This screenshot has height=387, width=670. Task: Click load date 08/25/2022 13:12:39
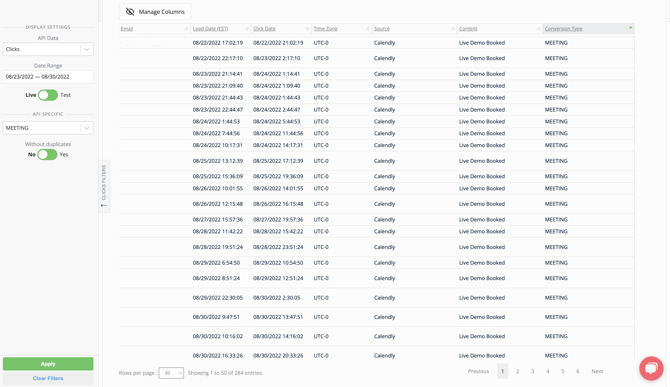[217, 161]
